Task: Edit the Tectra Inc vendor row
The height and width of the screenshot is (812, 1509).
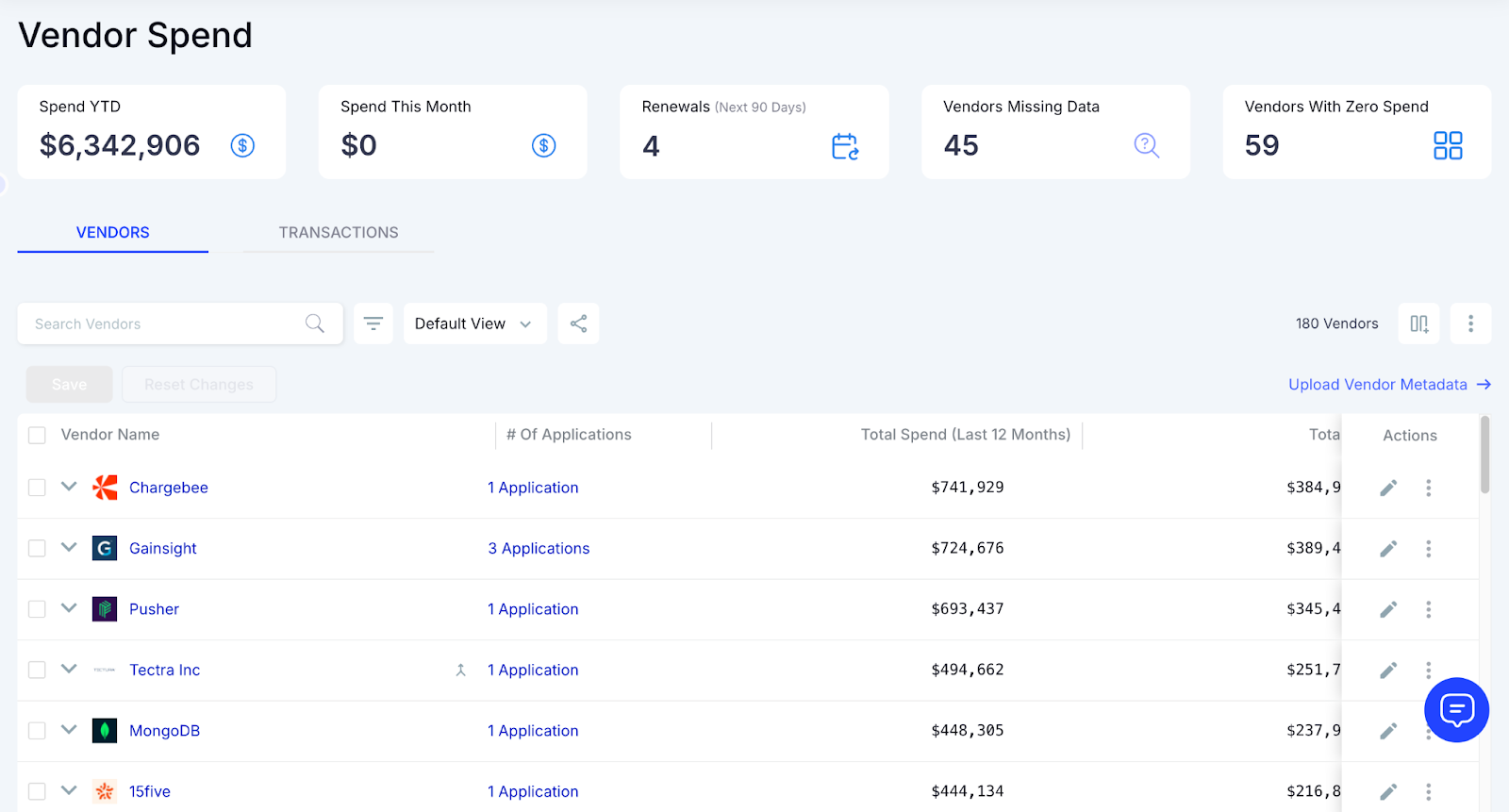Action: pos(1388,671)
